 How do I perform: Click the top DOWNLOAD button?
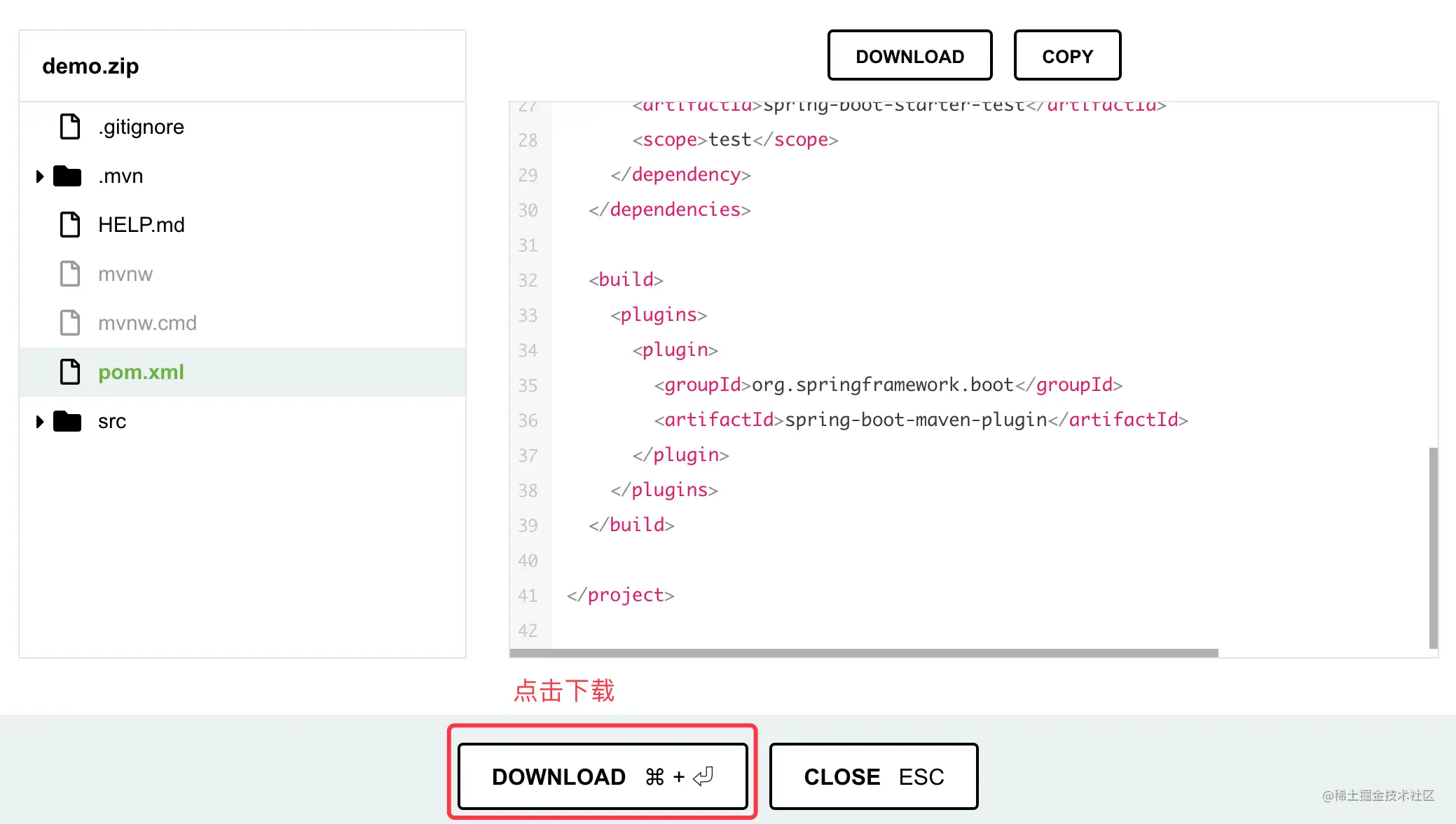909,56
